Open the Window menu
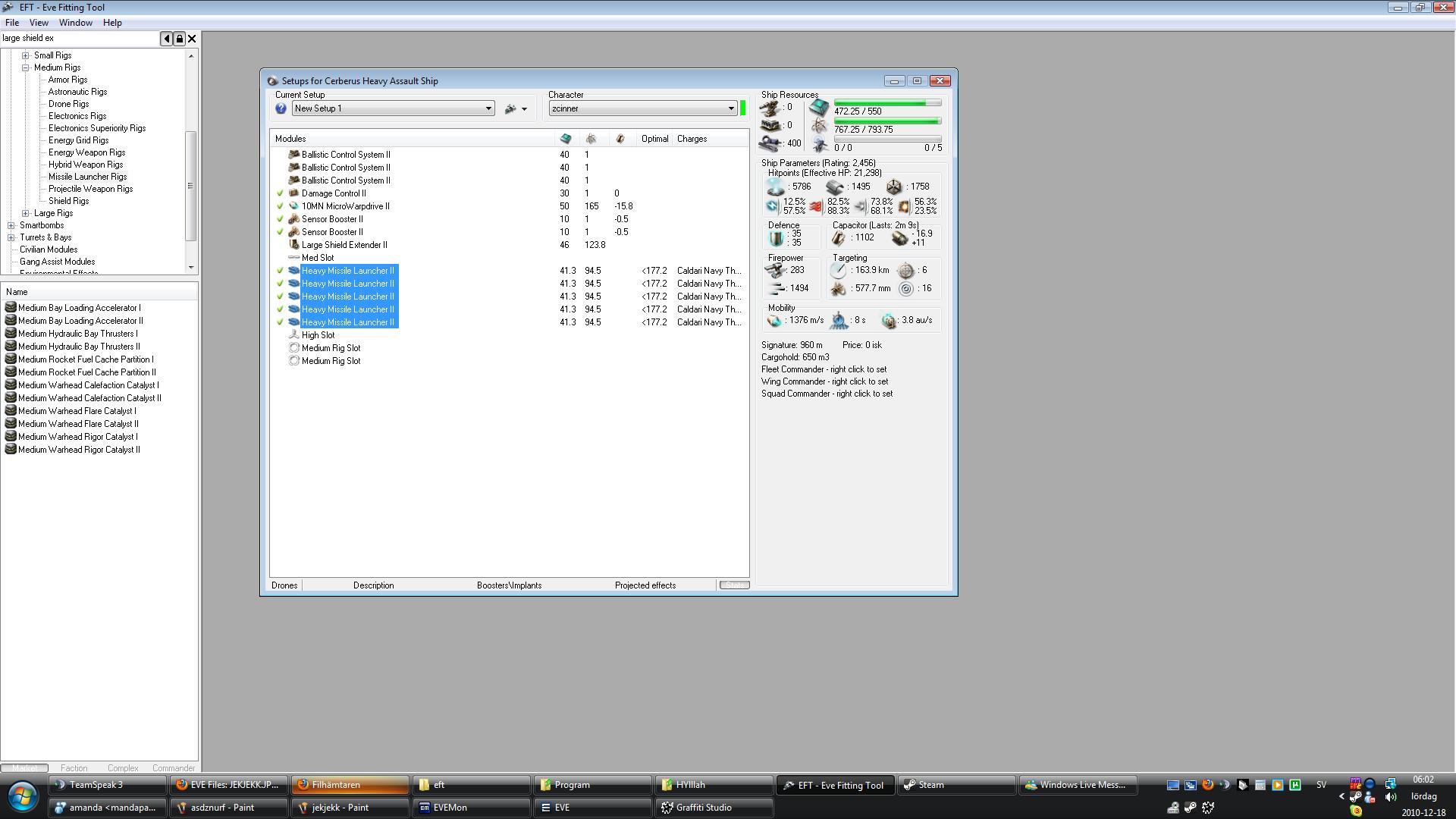The width and height of the screenshot is (1456, 819). click(x=75, y=23)
